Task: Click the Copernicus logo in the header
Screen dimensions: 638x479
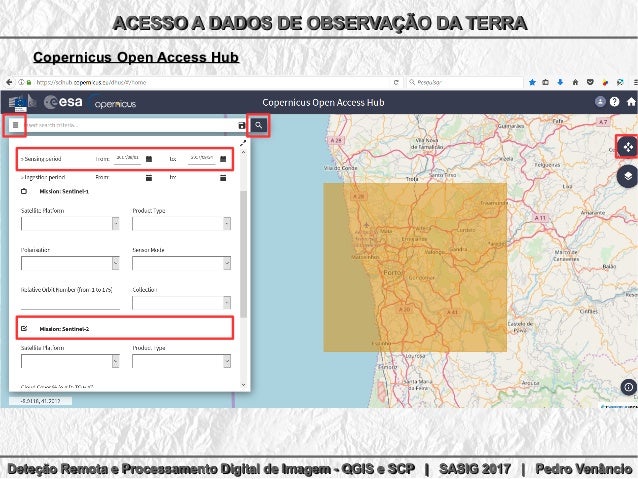Action: 113,103
